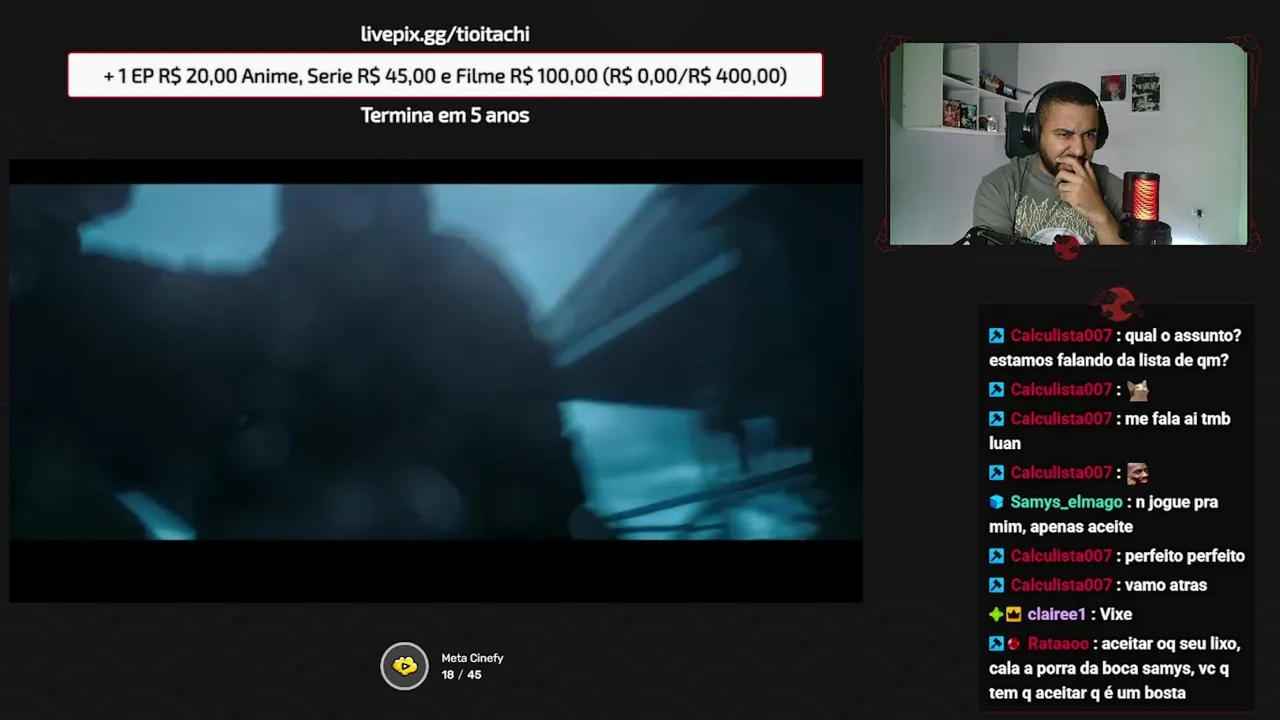Viewport: 1280px width, 720px height.
Task: Click red round badge next to Rataaoo
Action: [x=1013, y=644]
